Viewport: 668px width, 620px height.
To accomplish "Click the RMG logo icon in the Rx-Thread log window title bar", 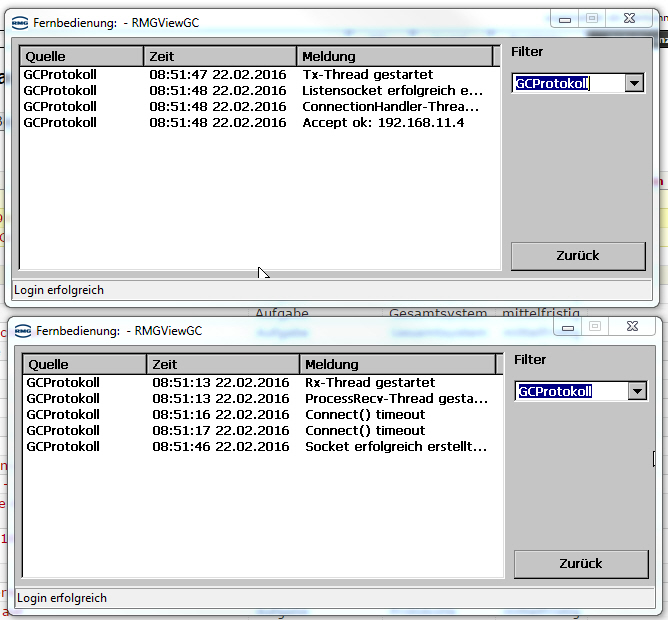I will tap(21, 330).
